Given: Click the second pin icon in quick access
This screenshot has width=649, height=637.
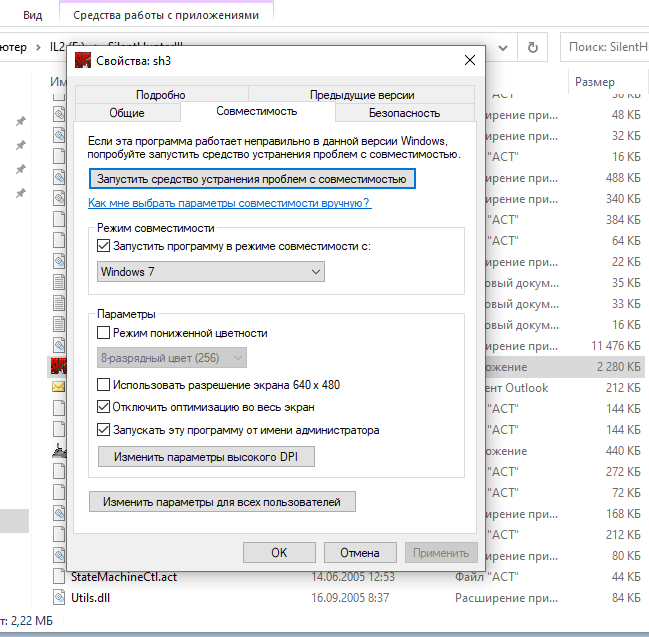Looking at the screenshot, I should [x=20, y=145].
